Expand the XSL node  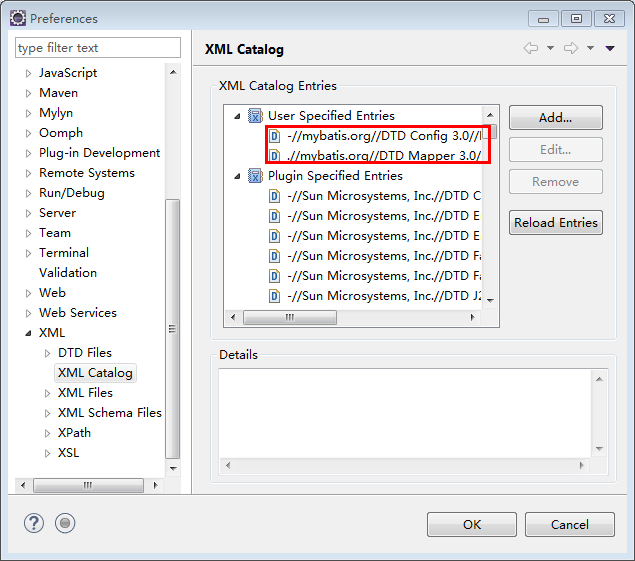click(47, 453)
